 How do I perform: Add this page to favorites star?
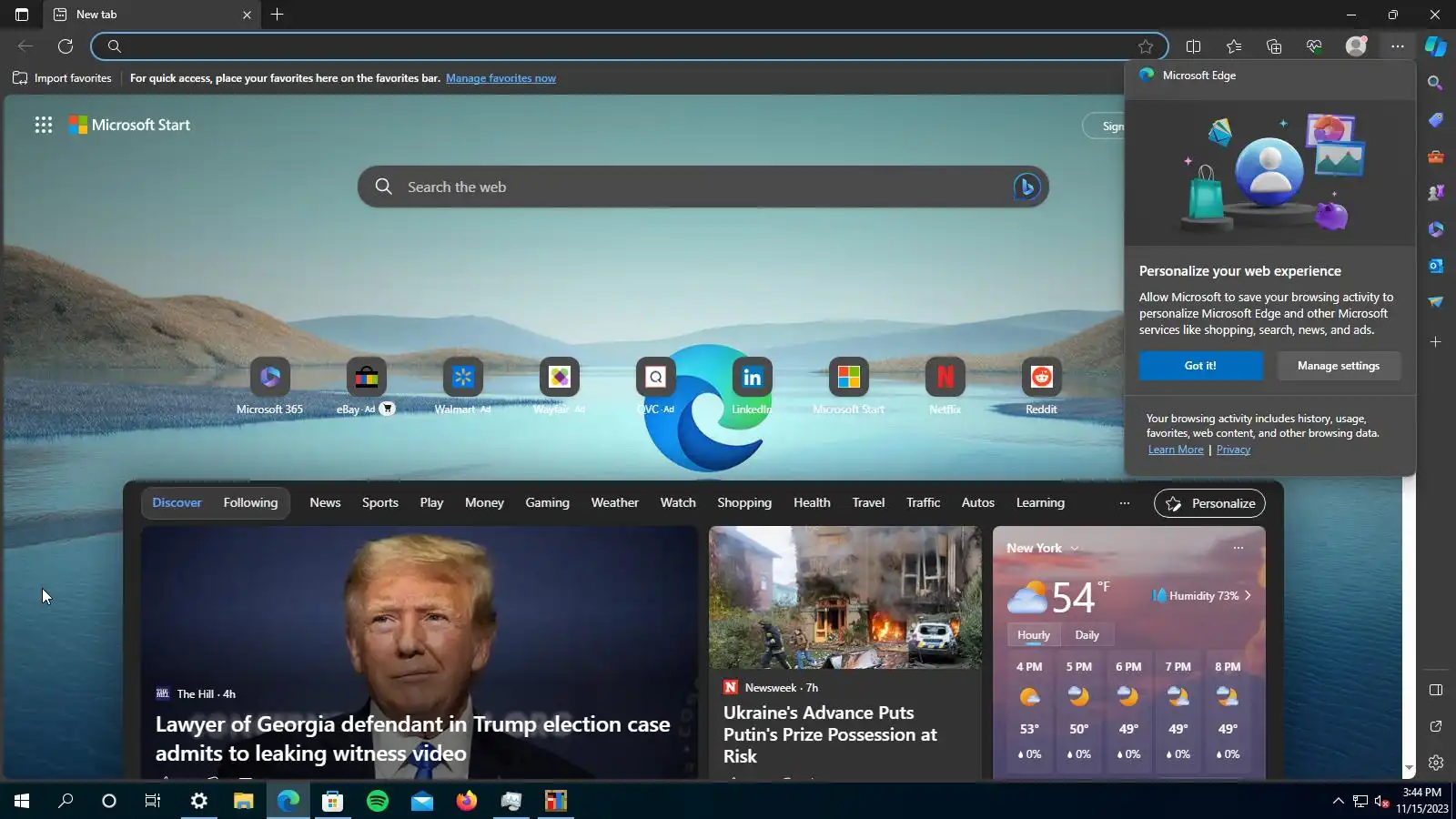click(x=1146, y=46)
